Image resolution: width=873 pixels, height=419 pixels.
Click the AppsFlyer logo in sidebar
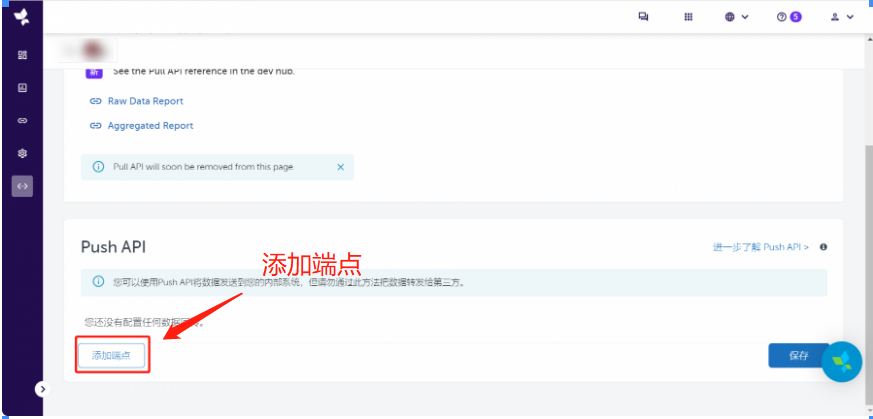(x=22, y=17)
